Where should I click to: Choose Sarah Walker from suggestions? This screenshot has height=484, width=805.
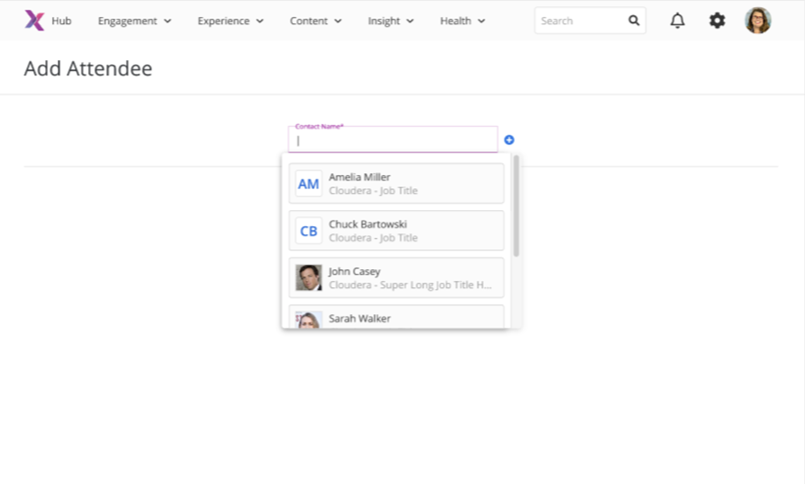pos(396,318)
